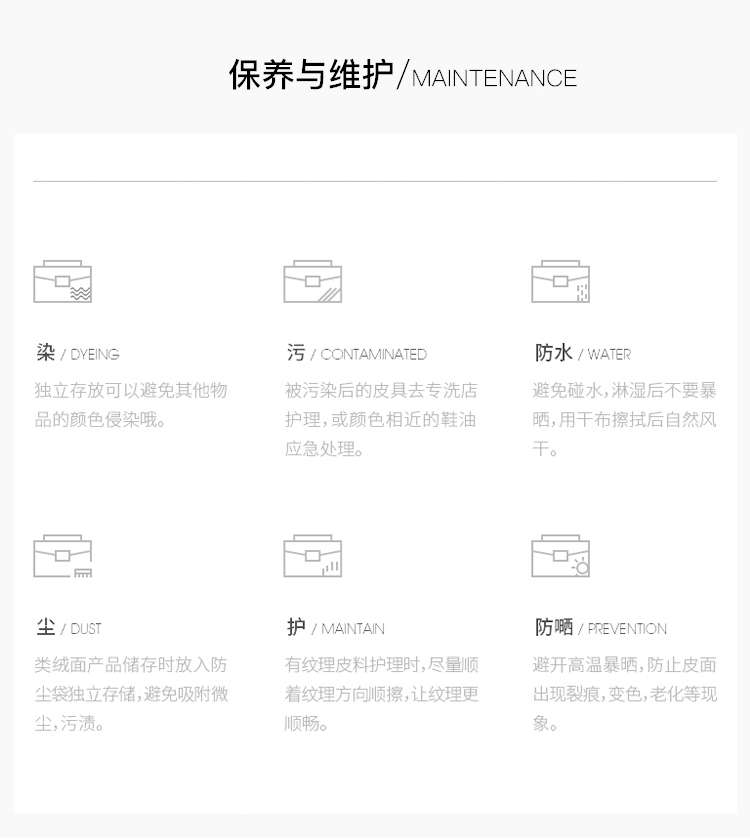Click the MAINTENANCE text in the title
This screenshot has width=750, height=840.
(494, 79)
